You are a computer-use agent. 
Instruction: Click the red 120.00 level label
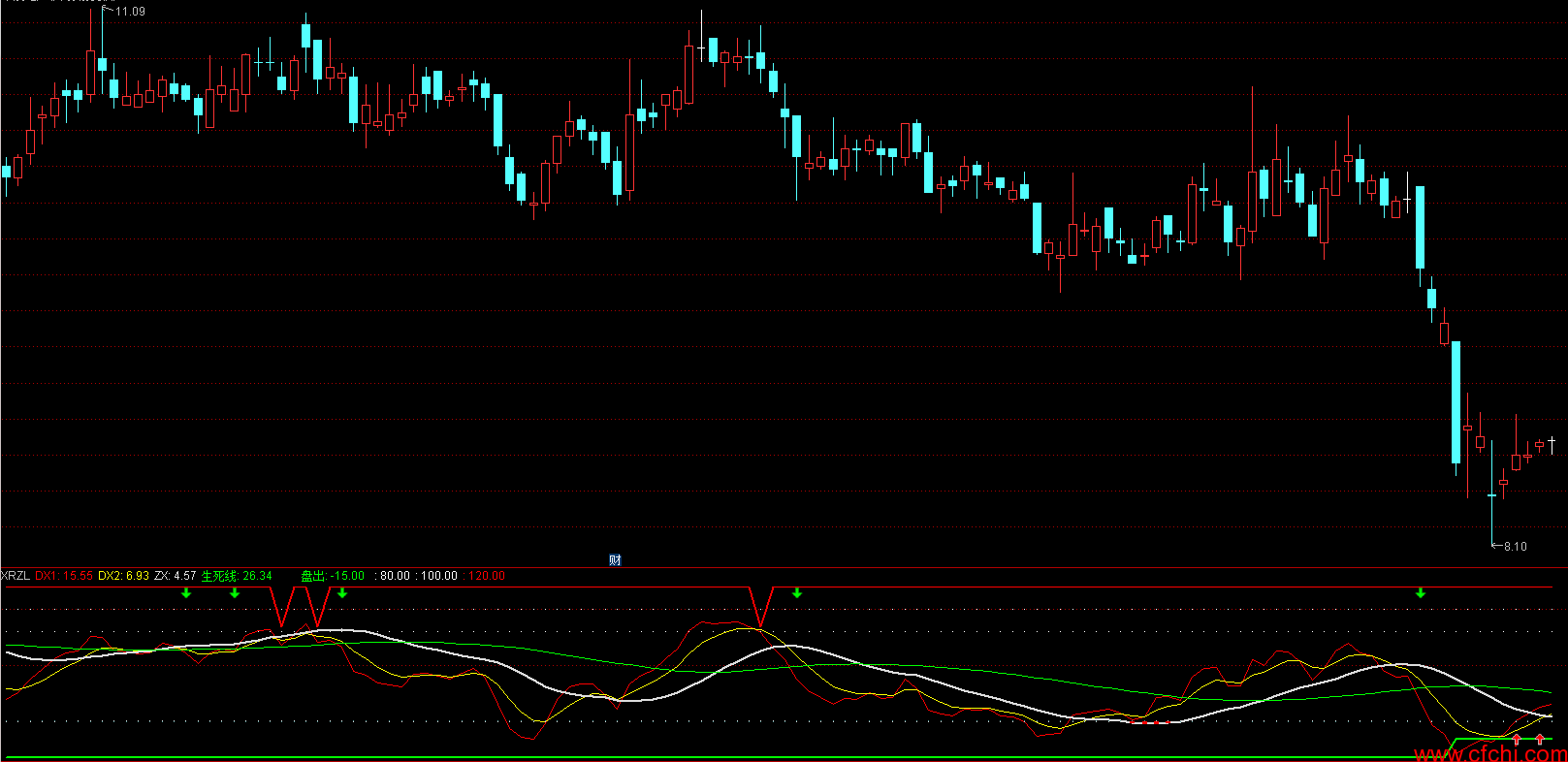pyautogui.click(x=484, y=576)
